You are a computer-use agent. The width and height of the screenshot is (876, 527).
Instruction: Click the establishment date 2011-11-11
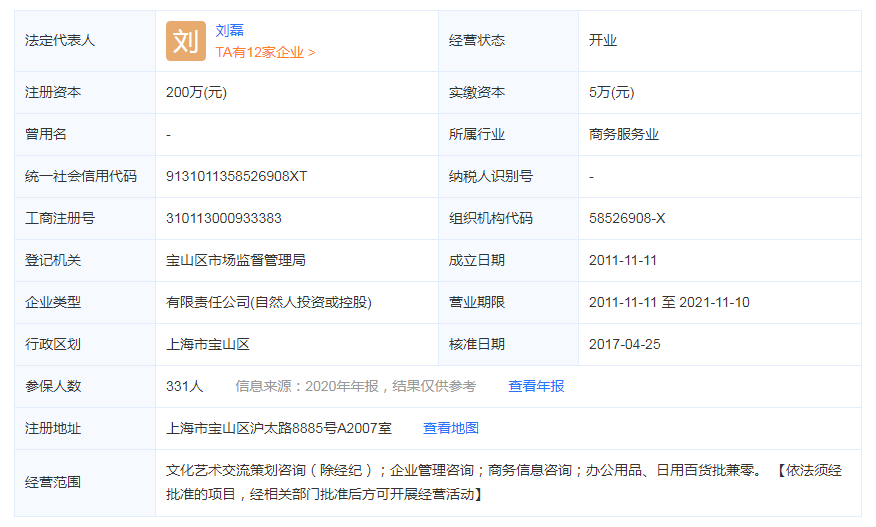[623, 260]
